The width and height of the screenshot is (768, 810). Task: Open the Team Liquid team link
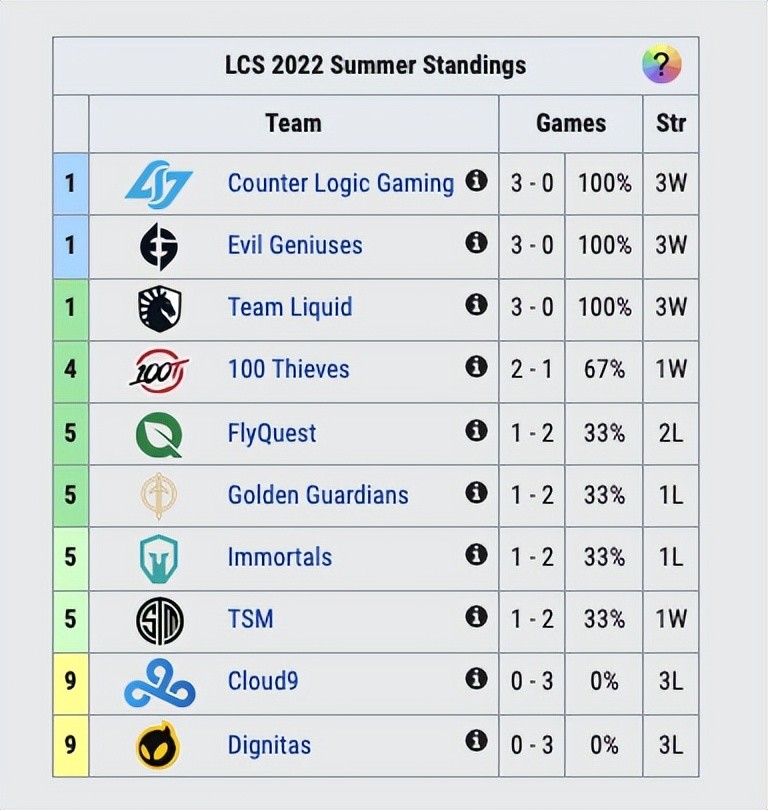coord(290,307)
